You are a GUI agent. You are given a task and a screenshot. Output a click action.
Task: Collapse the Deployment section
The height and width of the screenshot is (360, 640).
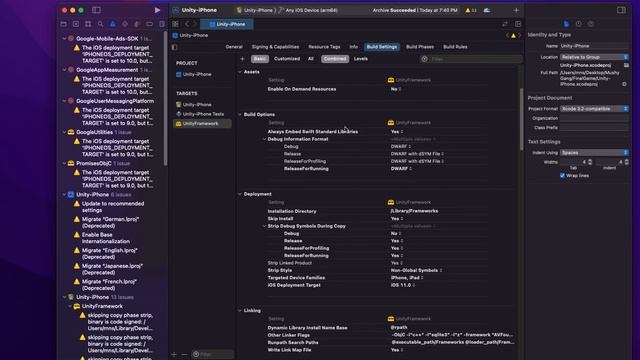(240, 194)
